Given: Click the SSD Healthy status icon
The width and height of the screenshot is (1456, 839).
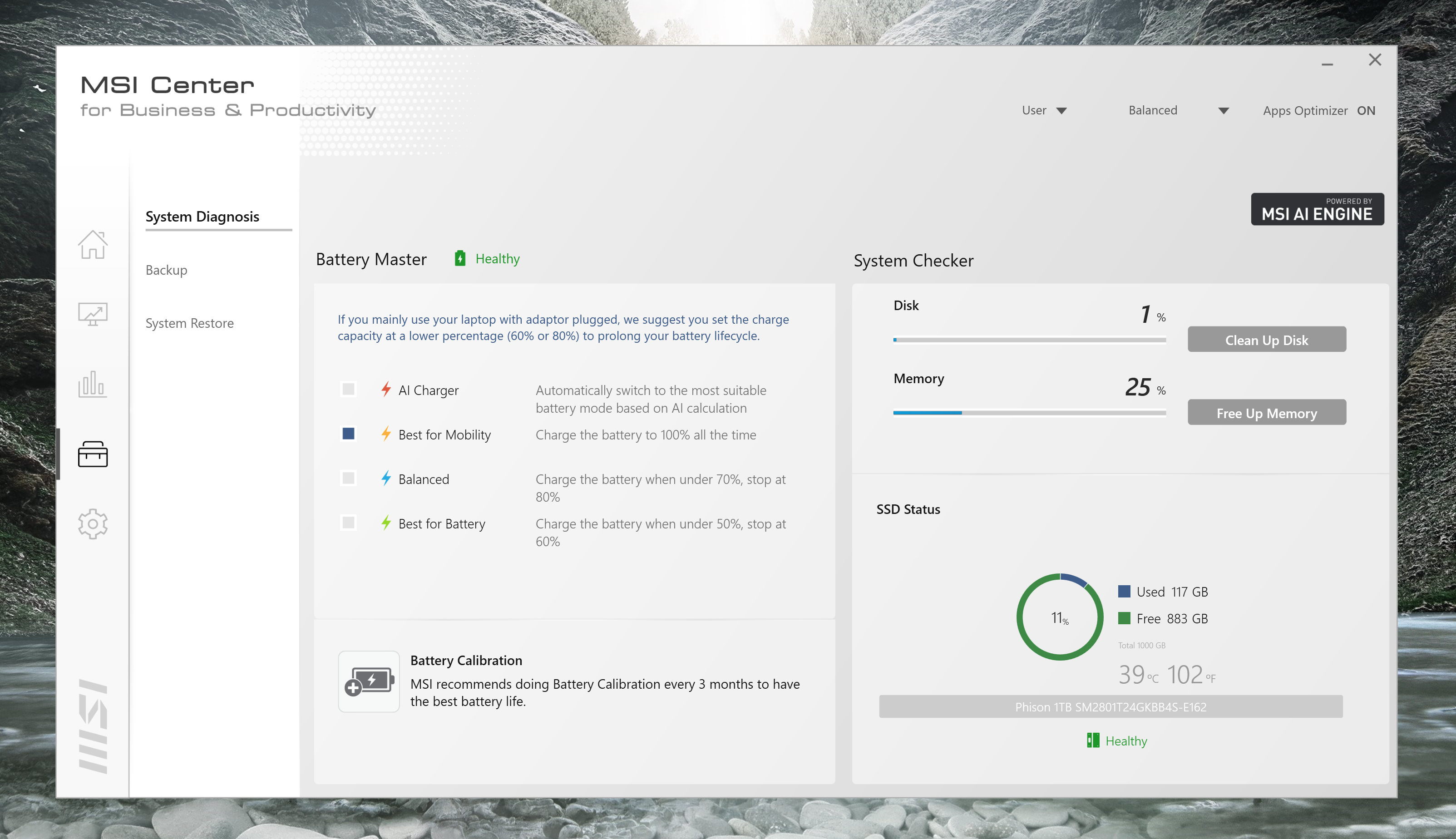Looking at the screenshot, I should click(x=1092, y=740).
